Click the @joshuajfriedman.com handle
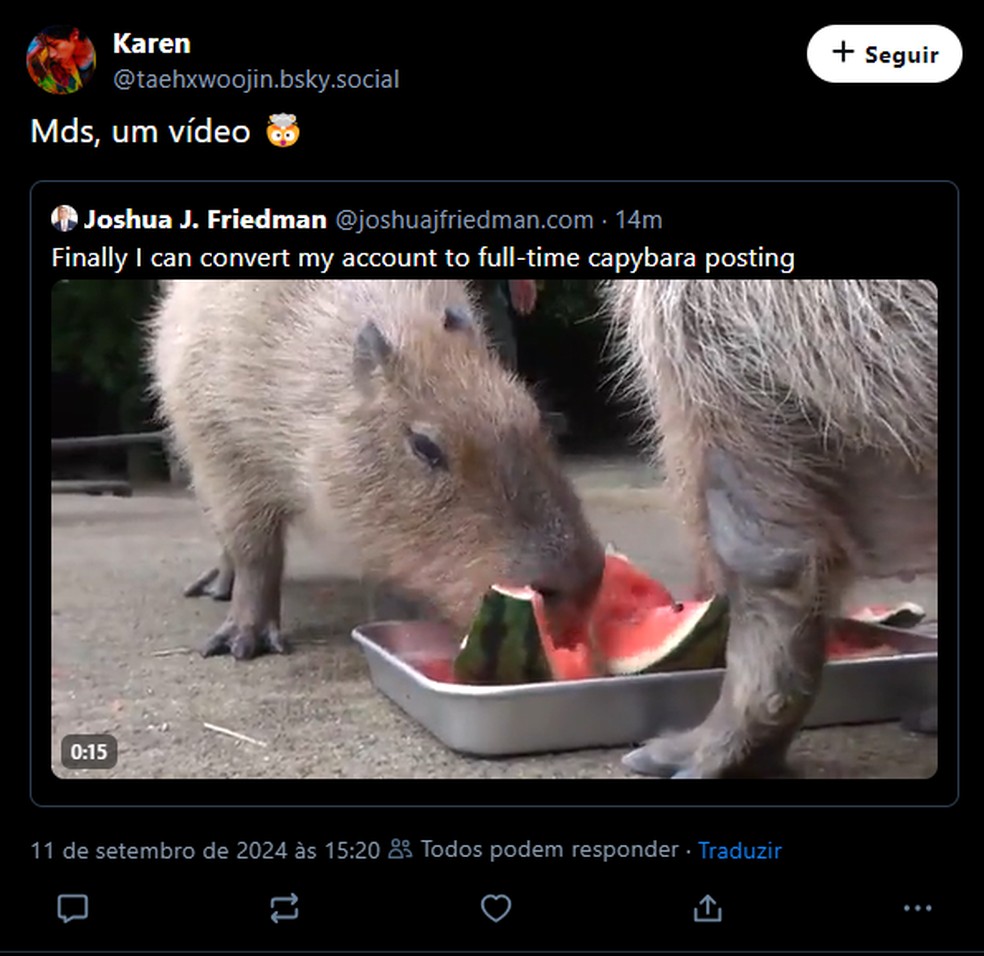This screenshot has height=956, width=984. [x=464, y=220]
